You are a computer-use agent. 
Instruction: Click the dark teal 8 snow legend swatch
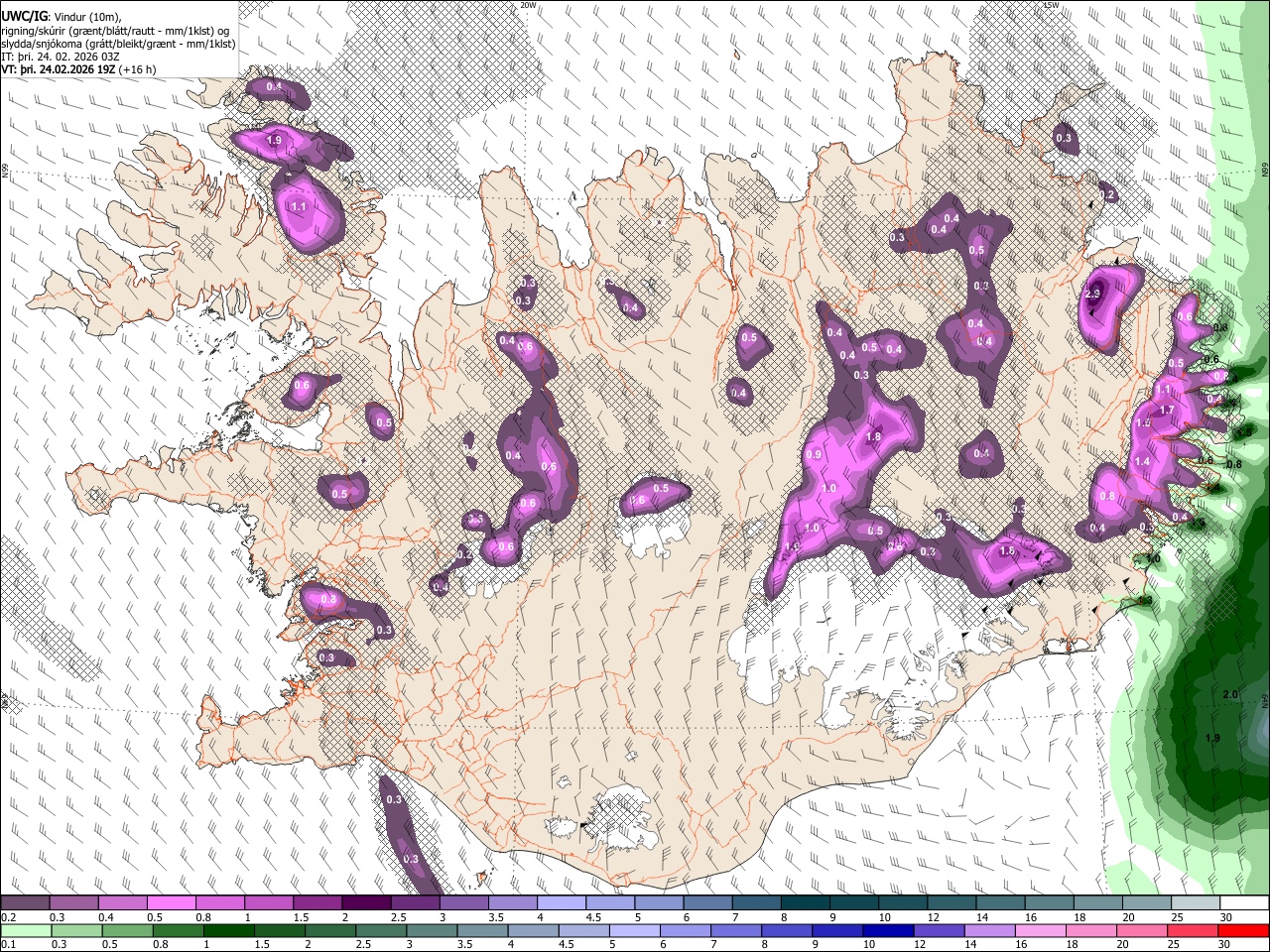[804, 903]
